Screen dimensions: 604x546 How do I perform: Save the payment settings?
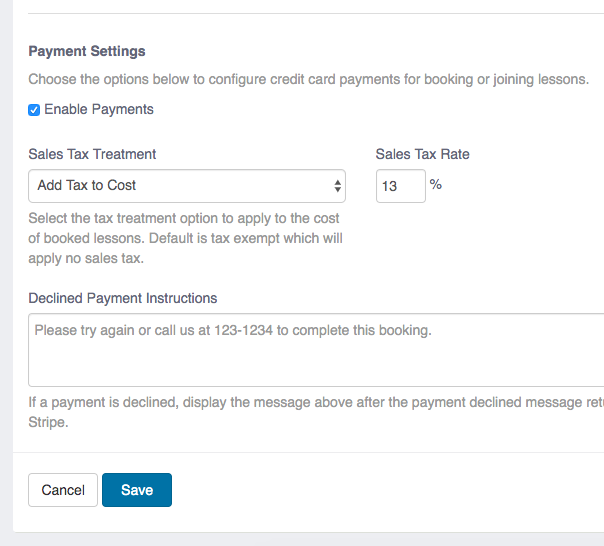click(137, 490)
